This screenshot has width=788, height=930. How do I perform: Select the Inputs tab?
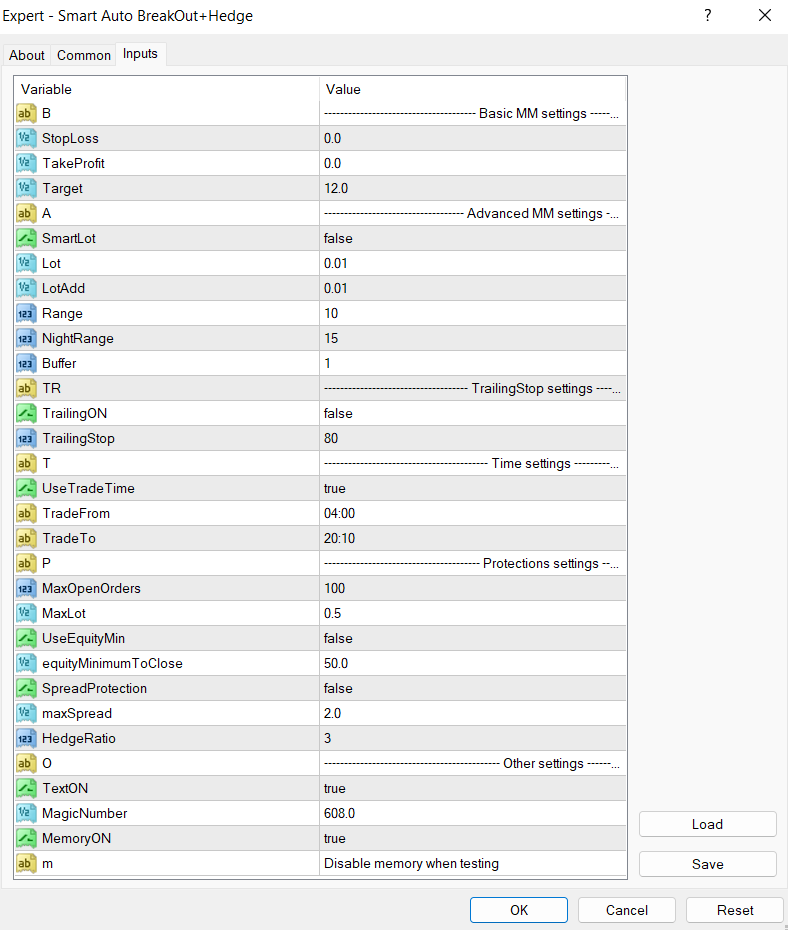click(141, 53)
